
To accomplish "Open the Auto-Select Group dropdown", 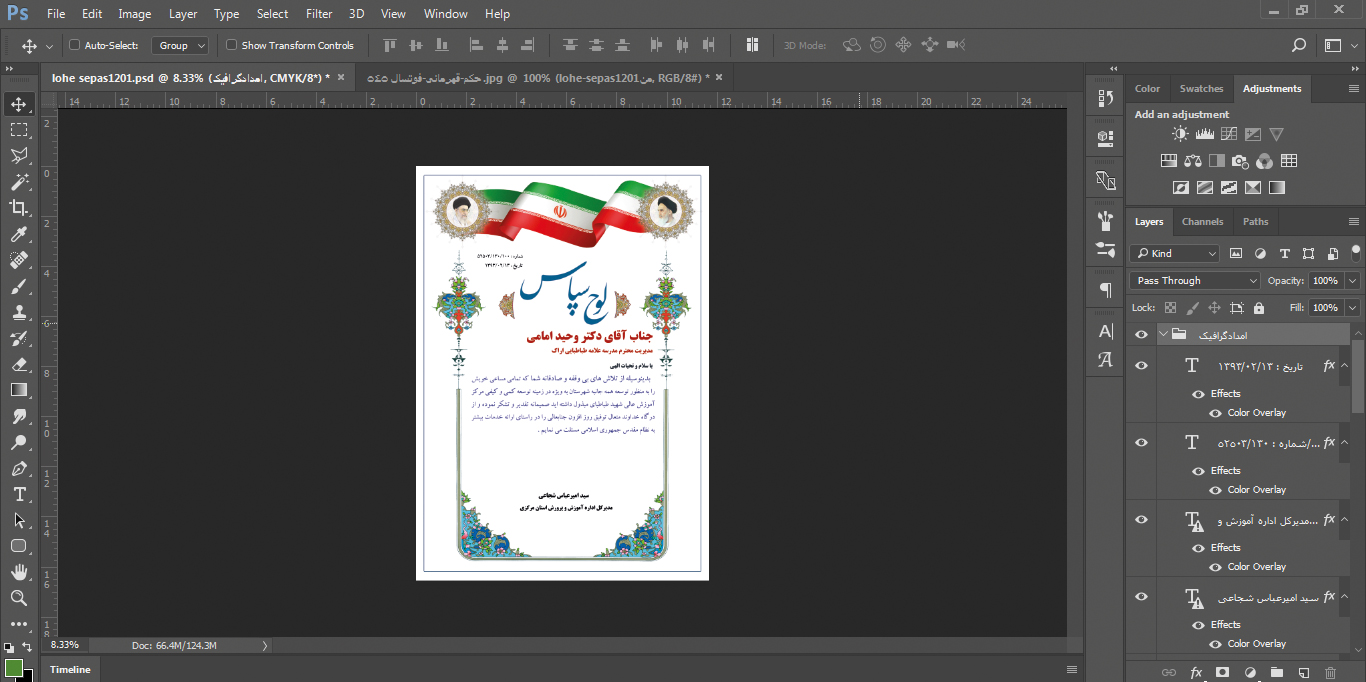I will (180, 45).
